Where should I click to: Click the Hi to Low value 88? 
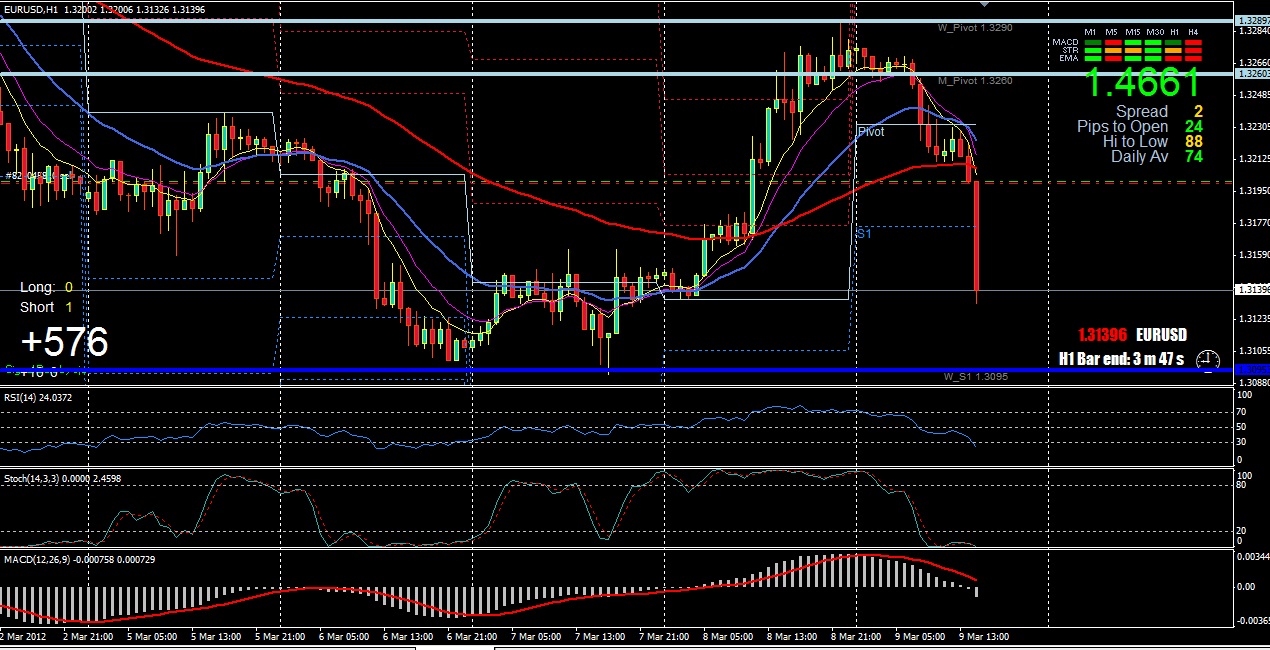[1194, 142]
